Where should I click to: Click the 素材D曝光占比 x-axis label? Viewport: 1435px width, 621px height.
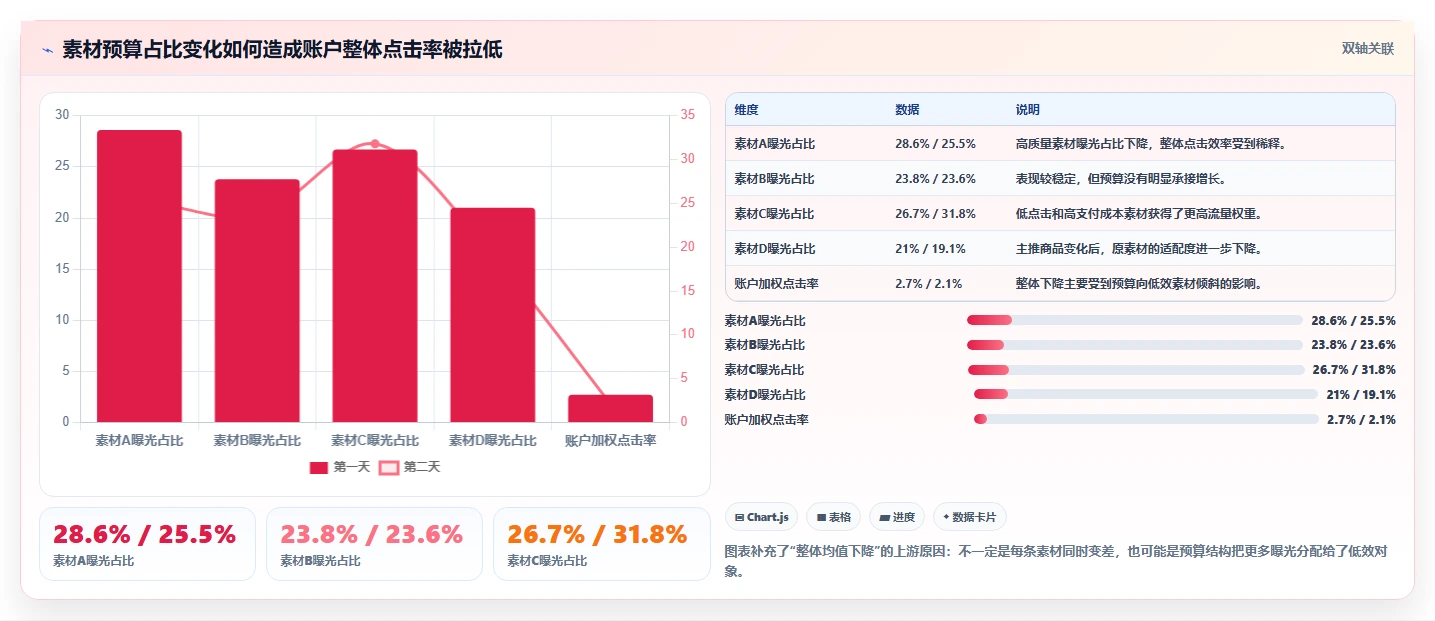coord(493,440)
